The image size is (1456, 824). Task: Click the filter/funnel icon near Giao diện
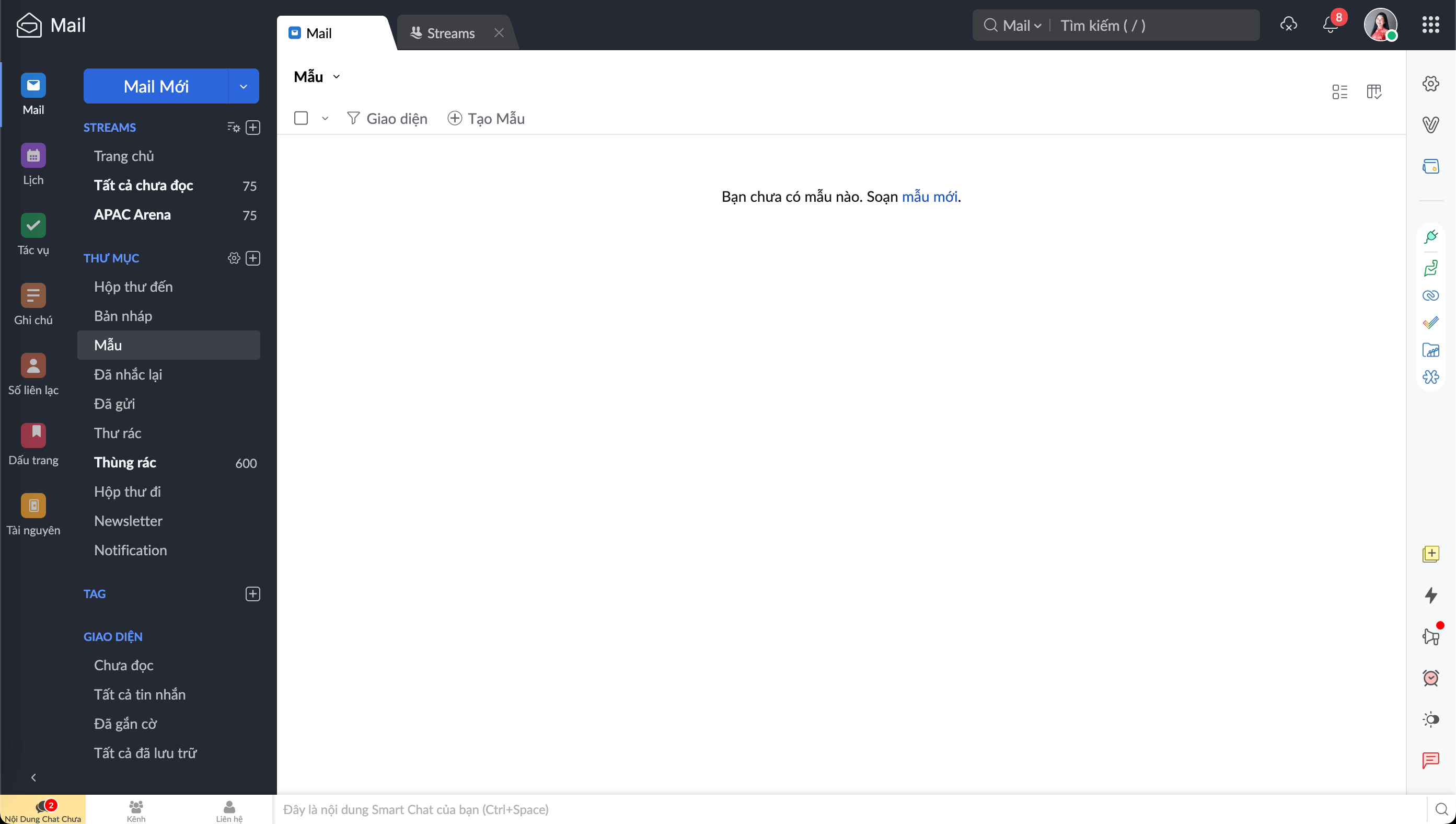tap(354, 118)
